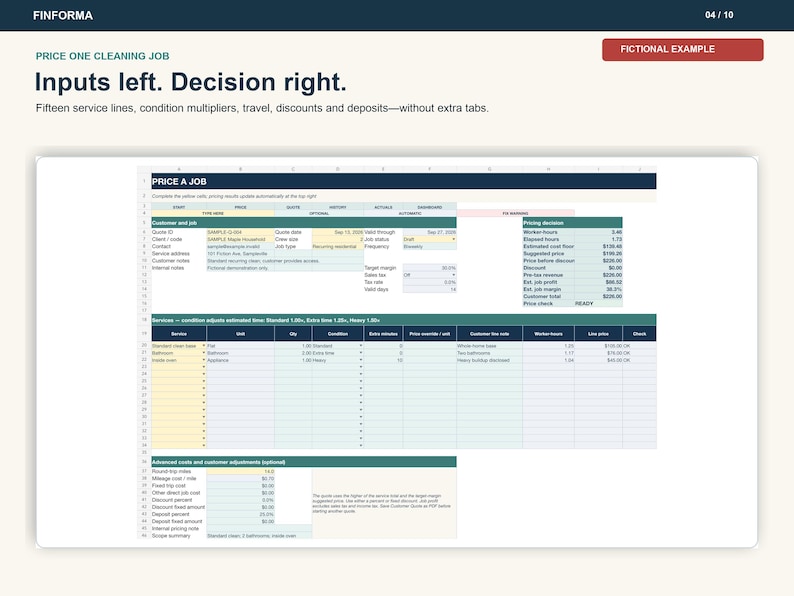
Task: Click the Pricing decision panel header
Action: coord(572,223)
